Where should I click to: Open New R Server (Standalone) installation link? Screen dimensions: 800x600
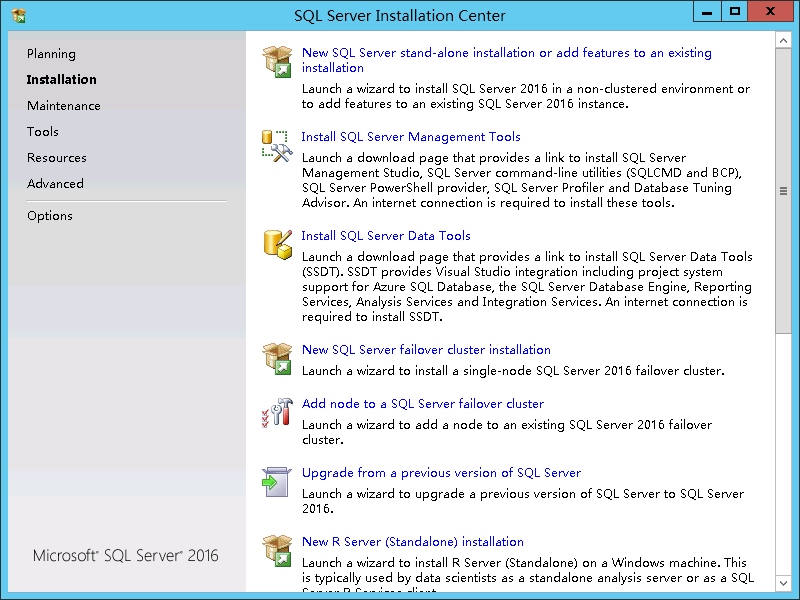click(413, 542)
